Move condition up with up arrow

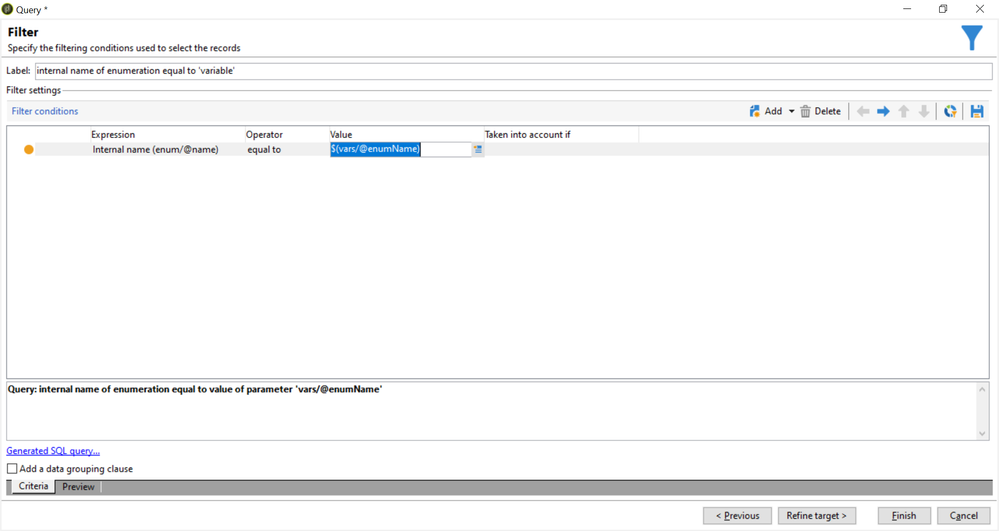pyautogui.click(x=904, y=112)
